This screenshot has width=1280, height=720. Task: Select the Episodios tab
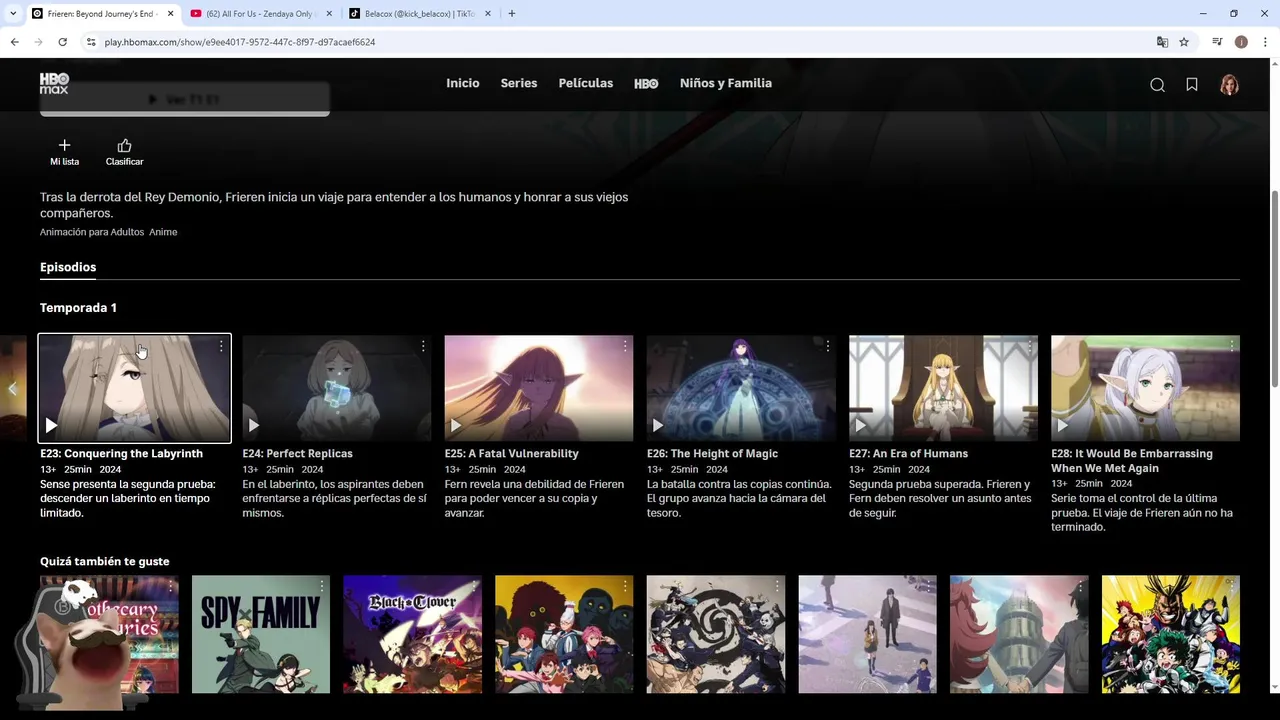[68, 267]
